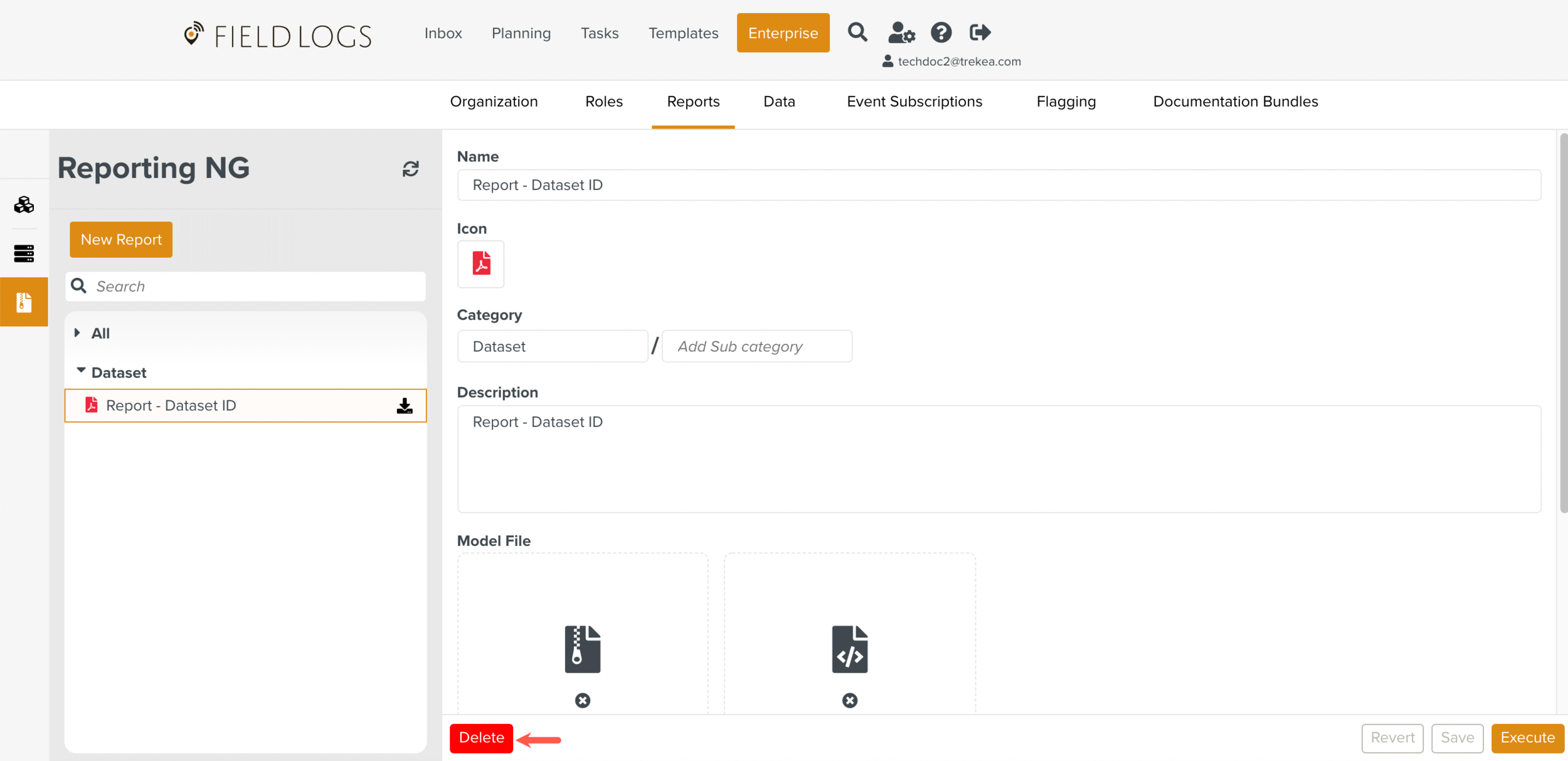Image resolution: width=1568 pixels, height=761 pixels.
Task: Open the server stack sidebar icon
Action: click(x=24, y=253)
